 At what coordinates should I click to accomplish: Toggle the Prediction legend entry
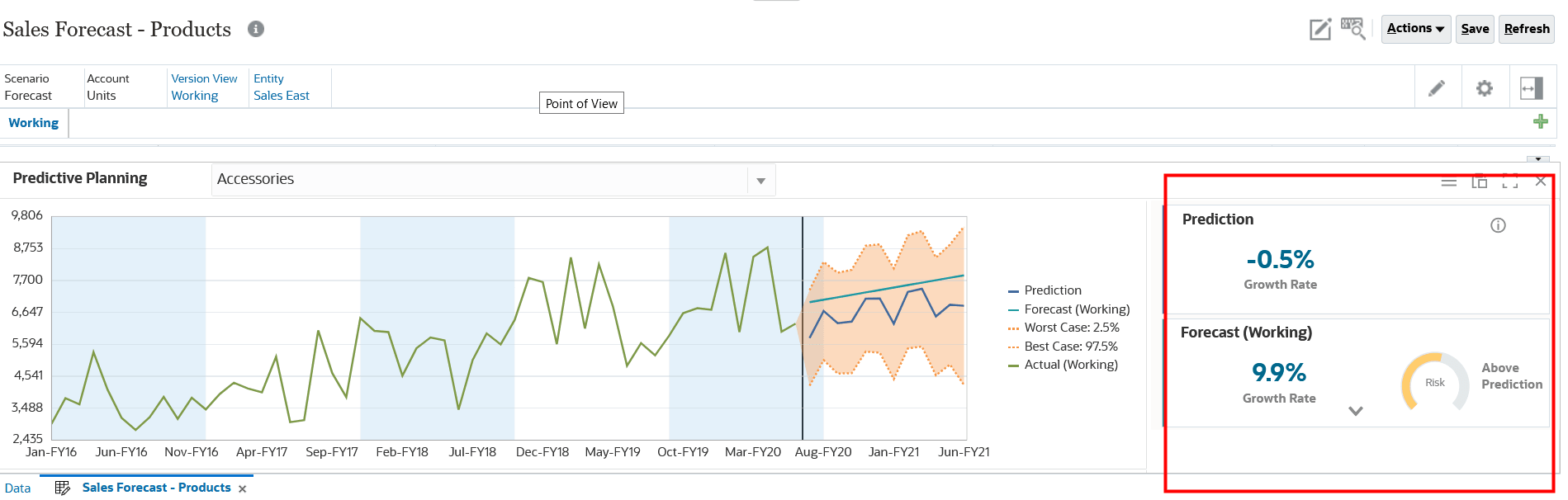pyautogui.click(x=1053, y=290)
